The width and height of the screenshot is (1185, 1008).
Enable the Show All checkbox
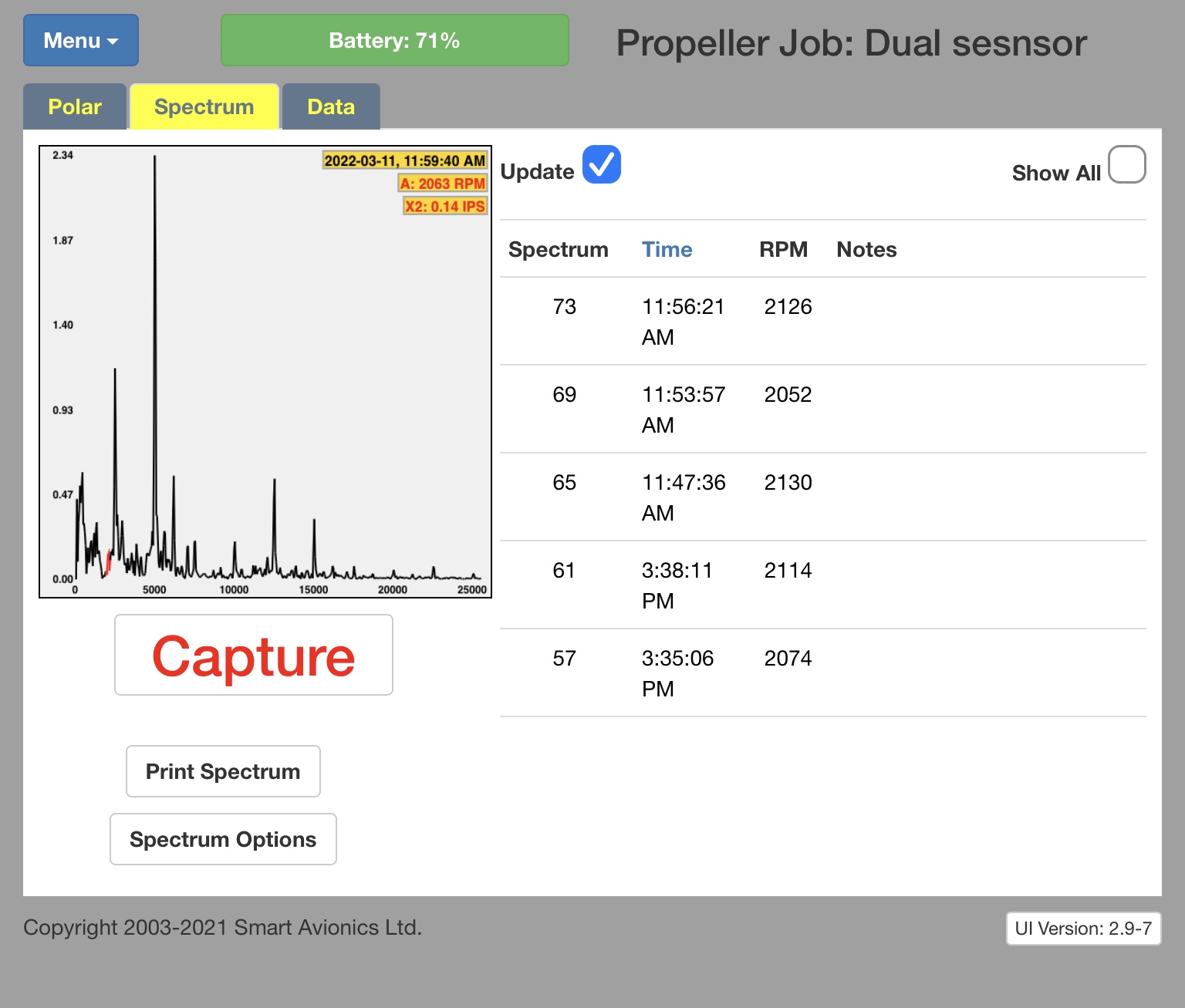1126,165
